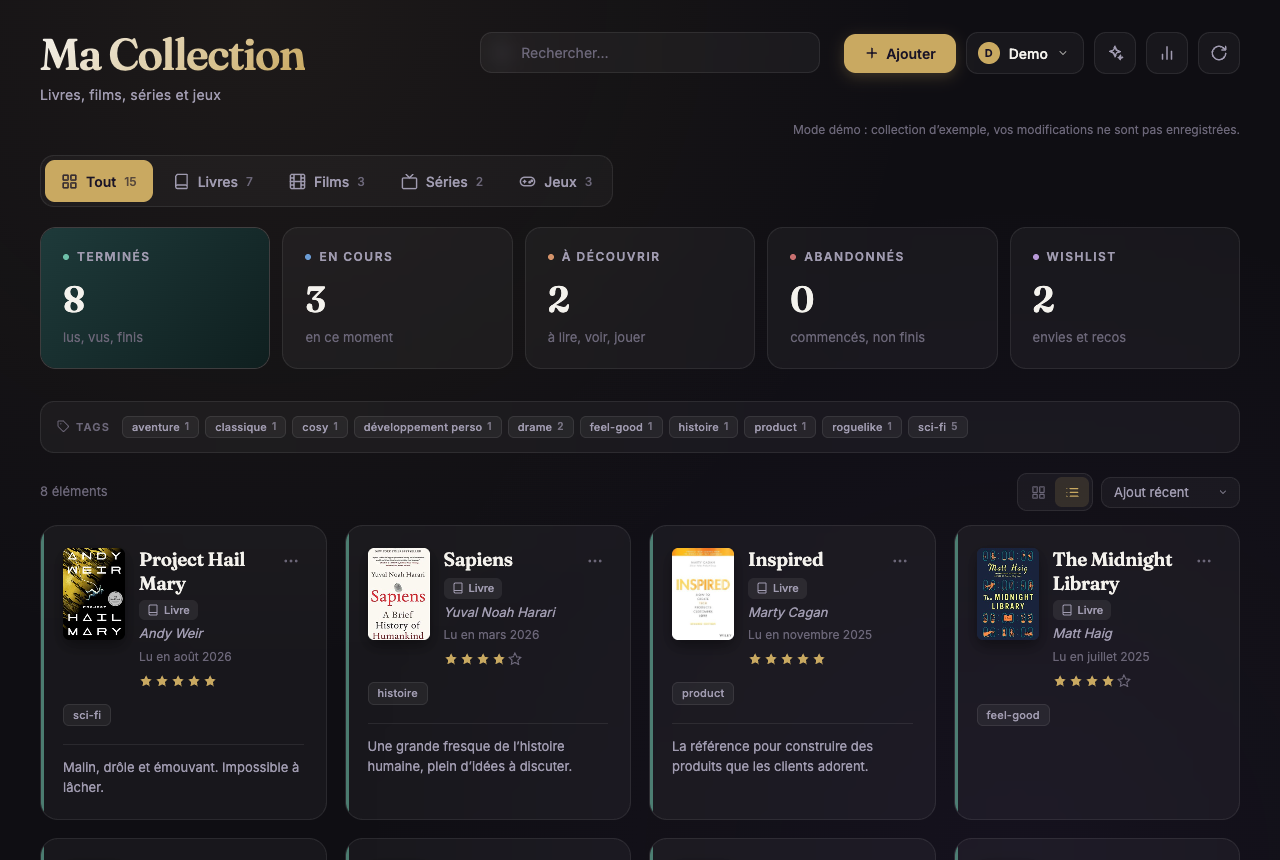Image resolution: width=1280 pixels, height=860 pixels.
Task: Open the Ajout récent sort dropdown
Action: click(x=1170, y=492)
